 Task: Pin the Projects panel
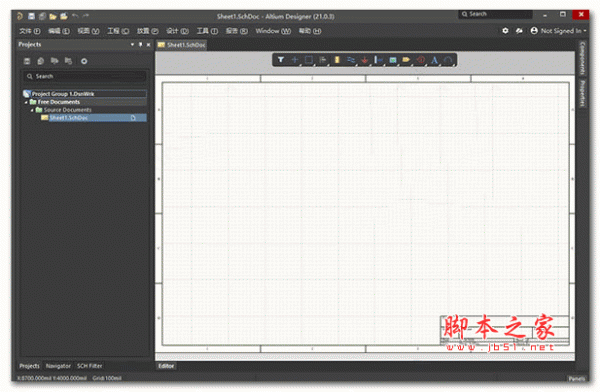click(x=140, y=44)
